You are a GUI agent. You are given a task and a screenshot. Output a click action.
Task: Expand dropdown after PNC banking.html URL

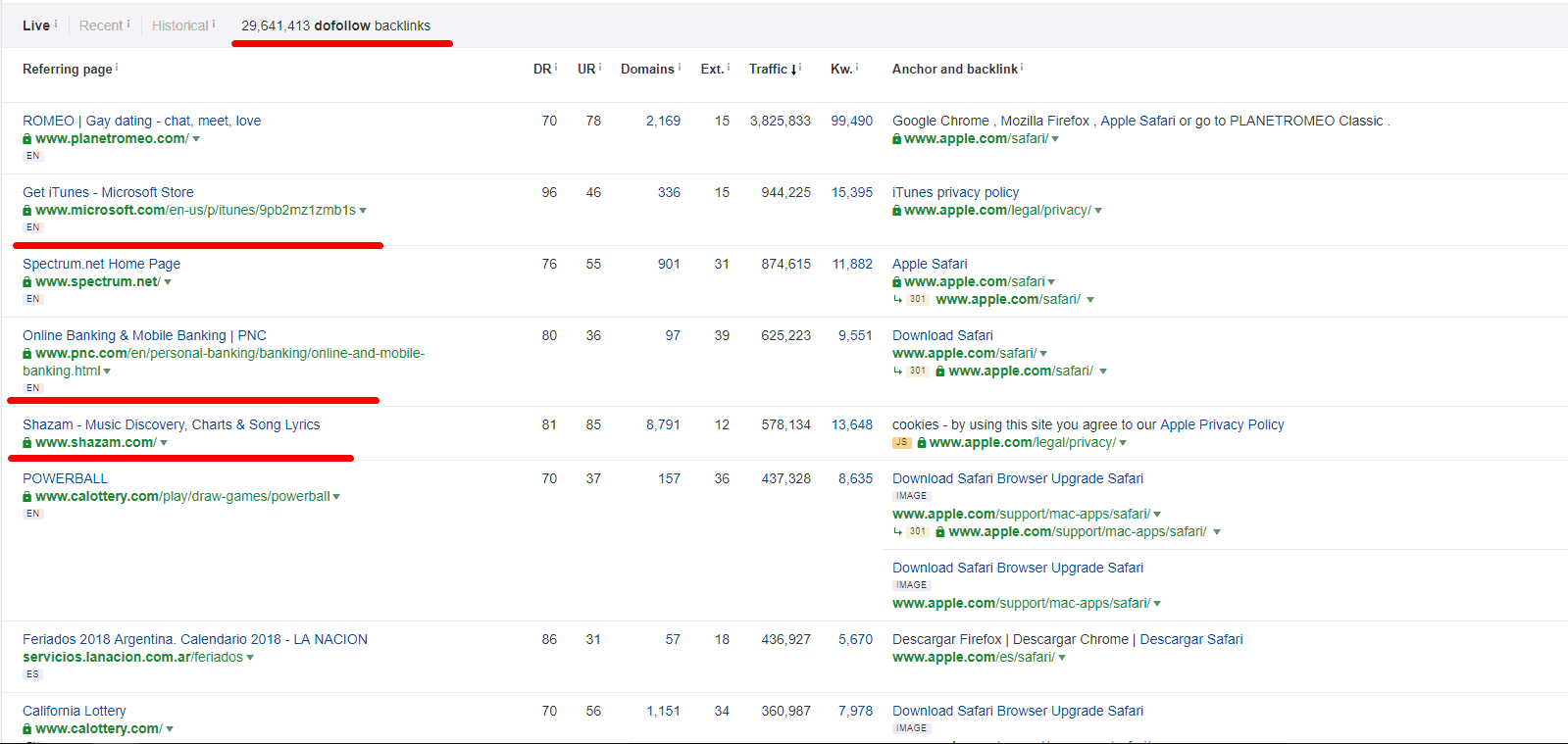(x=107, y=372)
